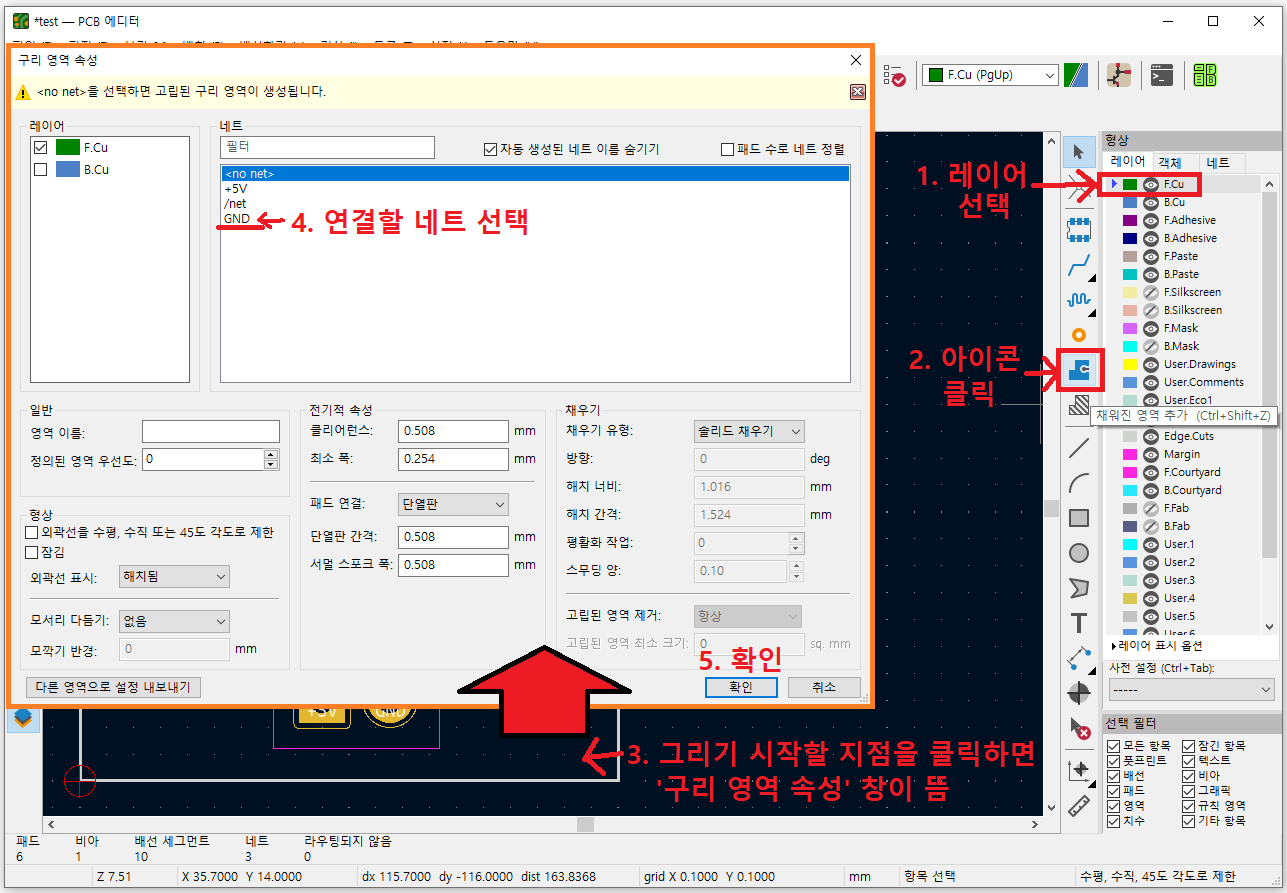Screen dimensions: 1287x893
Task: Select the Add dimension tool
Action: click(1078, 658)
